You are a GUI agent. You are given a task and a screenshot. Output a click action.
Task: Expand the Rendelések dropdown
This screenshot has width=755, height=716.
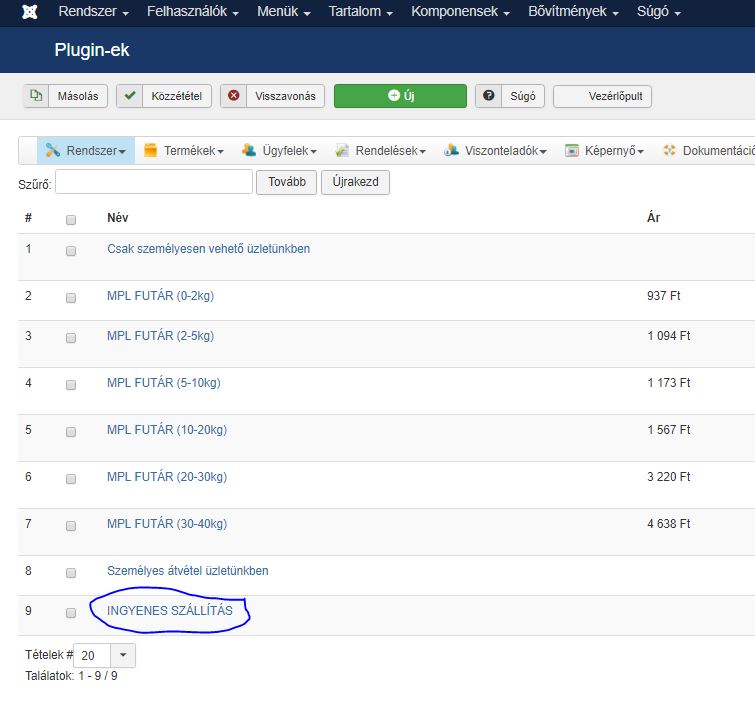[423, 152]
